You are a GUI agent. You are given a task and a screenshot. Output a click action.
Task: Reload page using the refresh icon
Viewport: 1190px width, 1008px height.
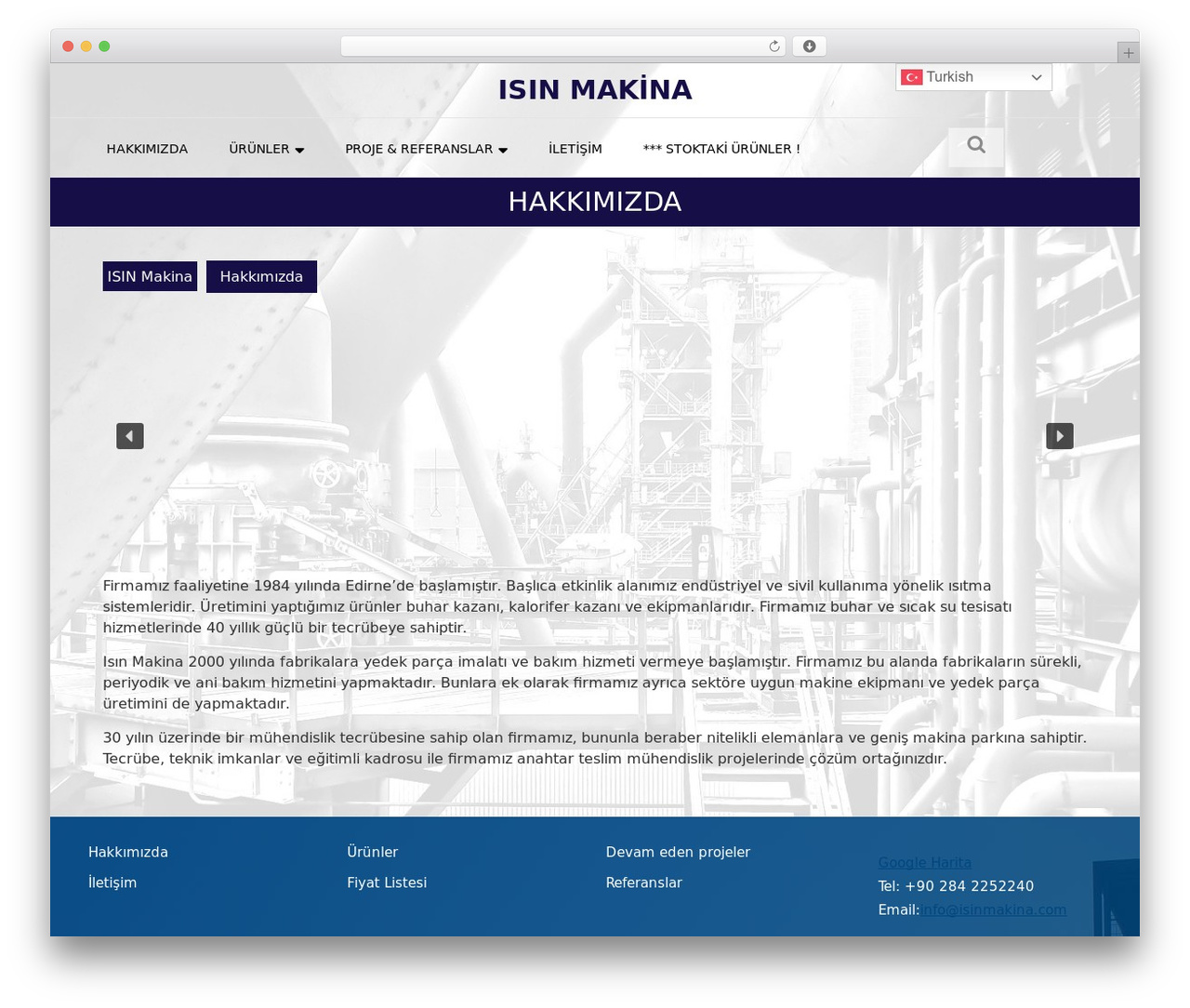[774, 46]
